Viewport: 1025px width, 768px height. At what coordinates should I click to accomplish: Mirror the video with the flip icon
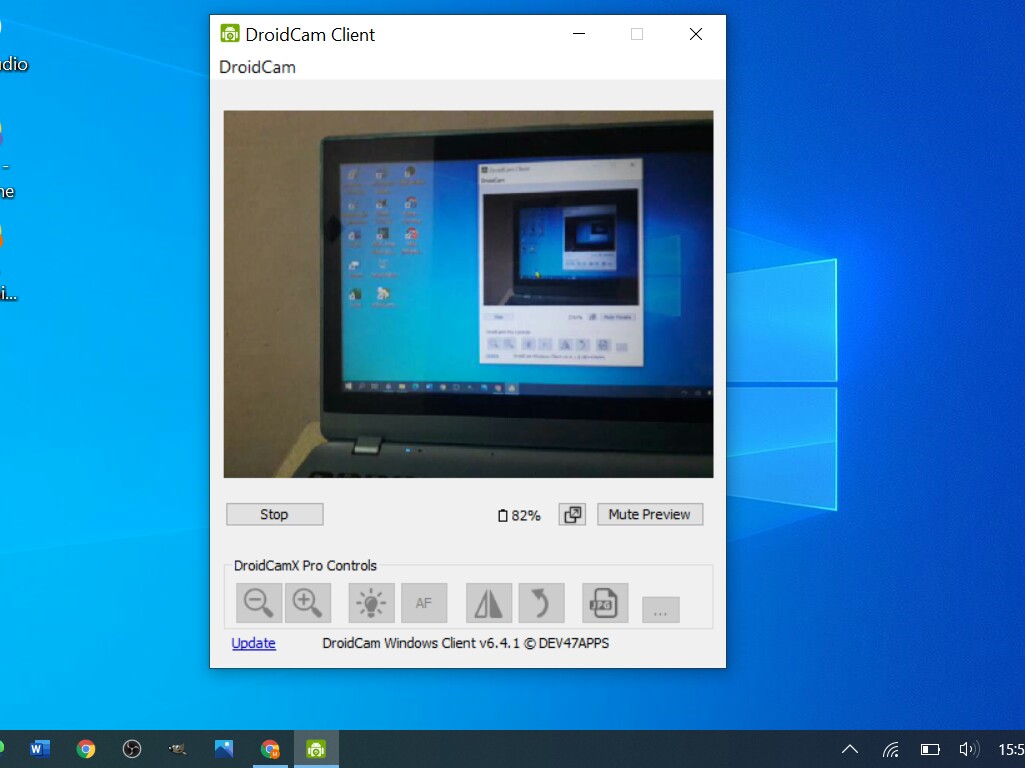pos(489,603)
